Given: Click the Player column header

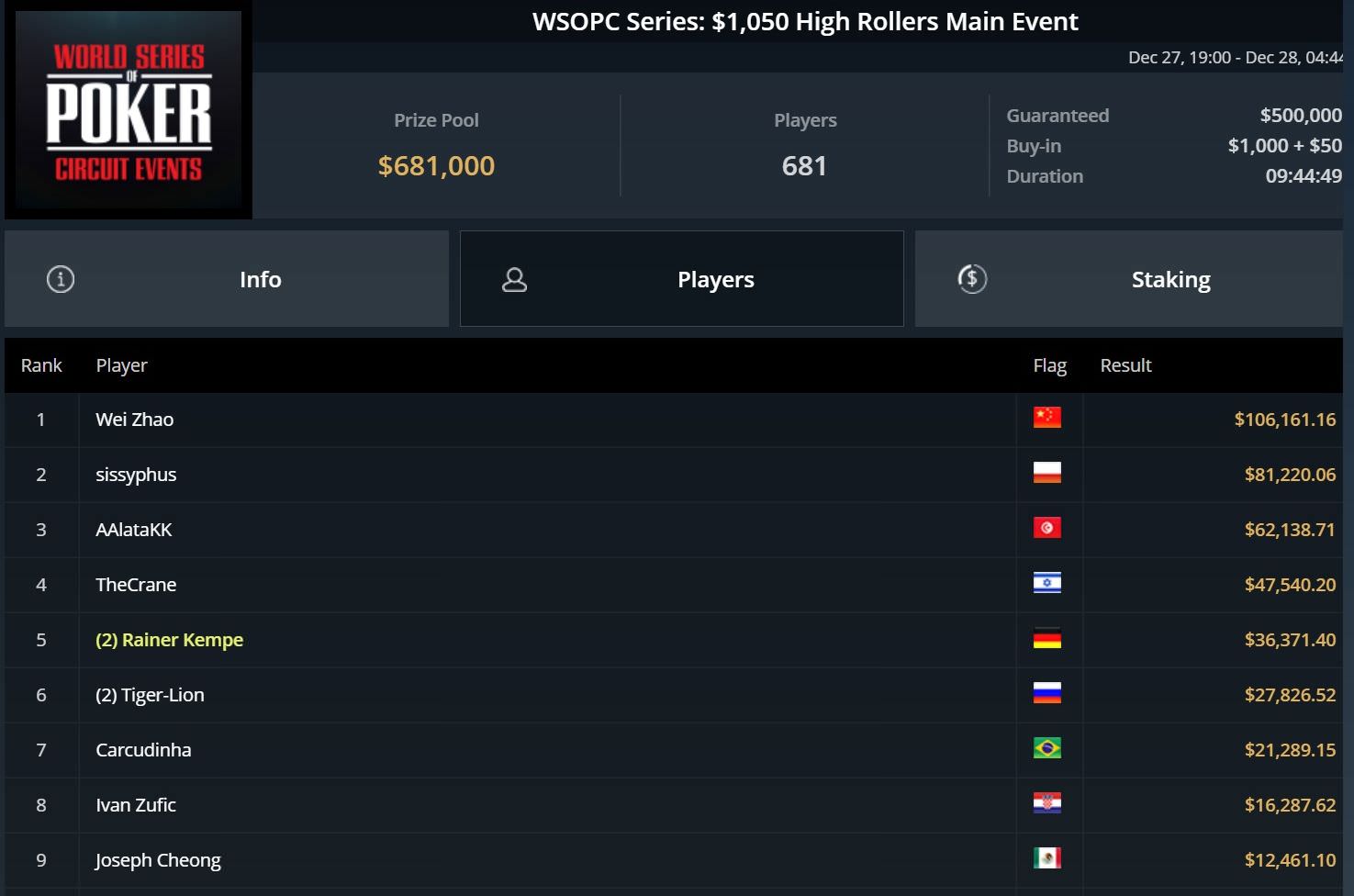Looking at the screenshot, I should click(121, 365).
